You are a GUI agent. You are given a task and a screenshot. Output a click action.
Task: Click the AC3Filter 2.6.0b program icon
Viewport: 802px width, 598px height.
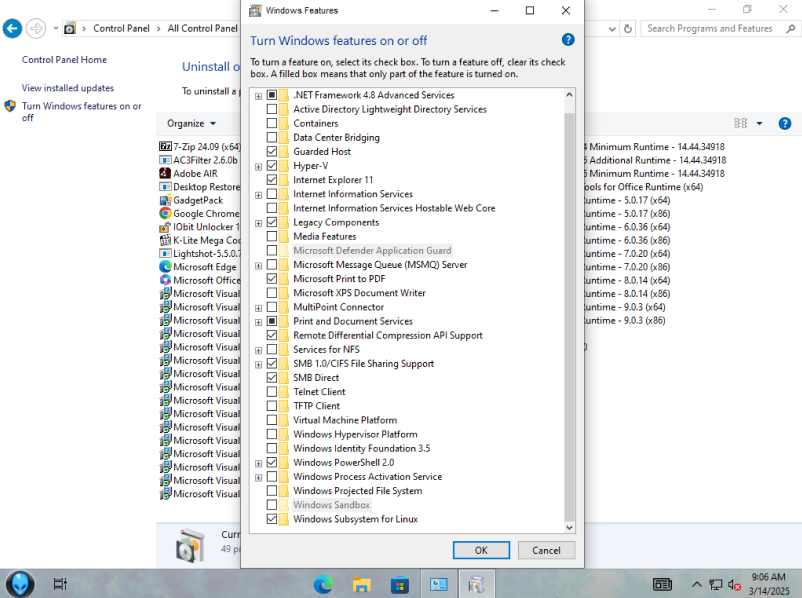coord(165,160)
